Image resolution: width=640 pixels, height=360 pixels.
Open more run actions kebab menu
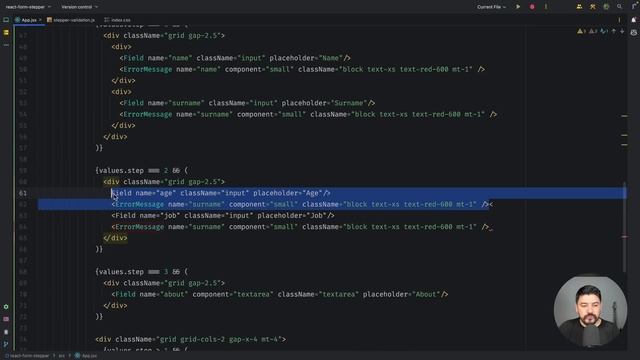click(546, 7)
